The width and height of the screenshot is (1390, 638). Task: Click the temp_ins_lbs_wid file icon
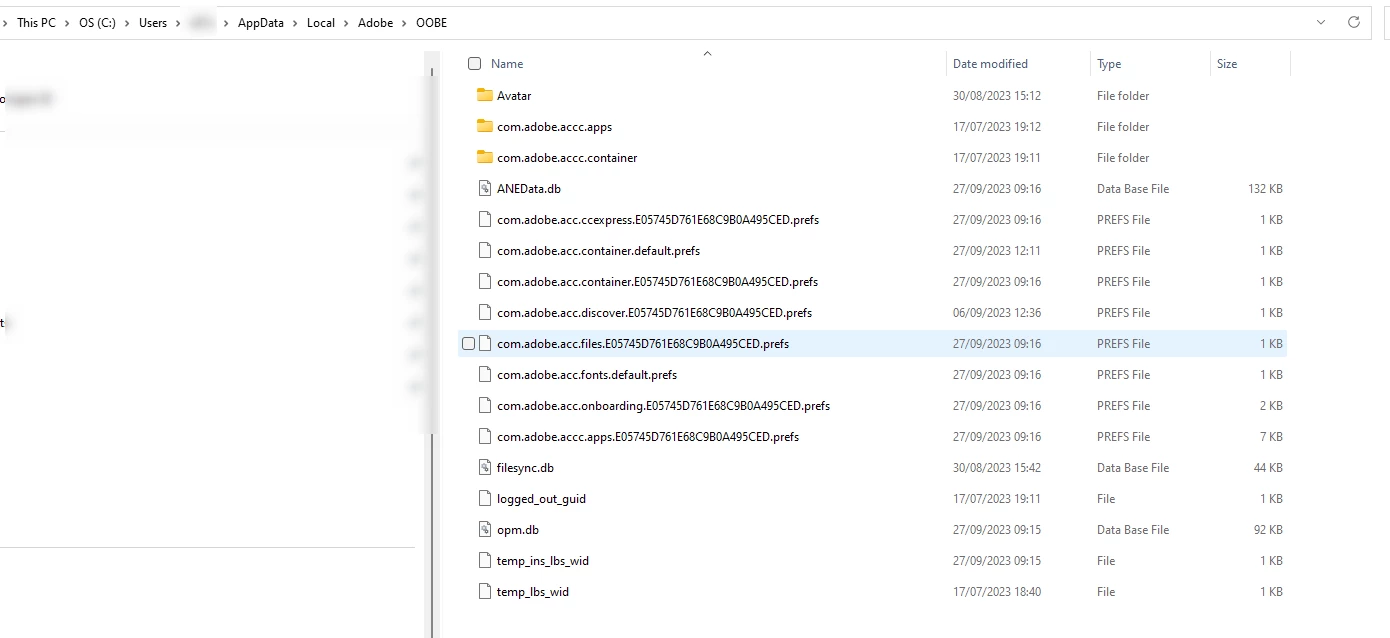[485, 561]
